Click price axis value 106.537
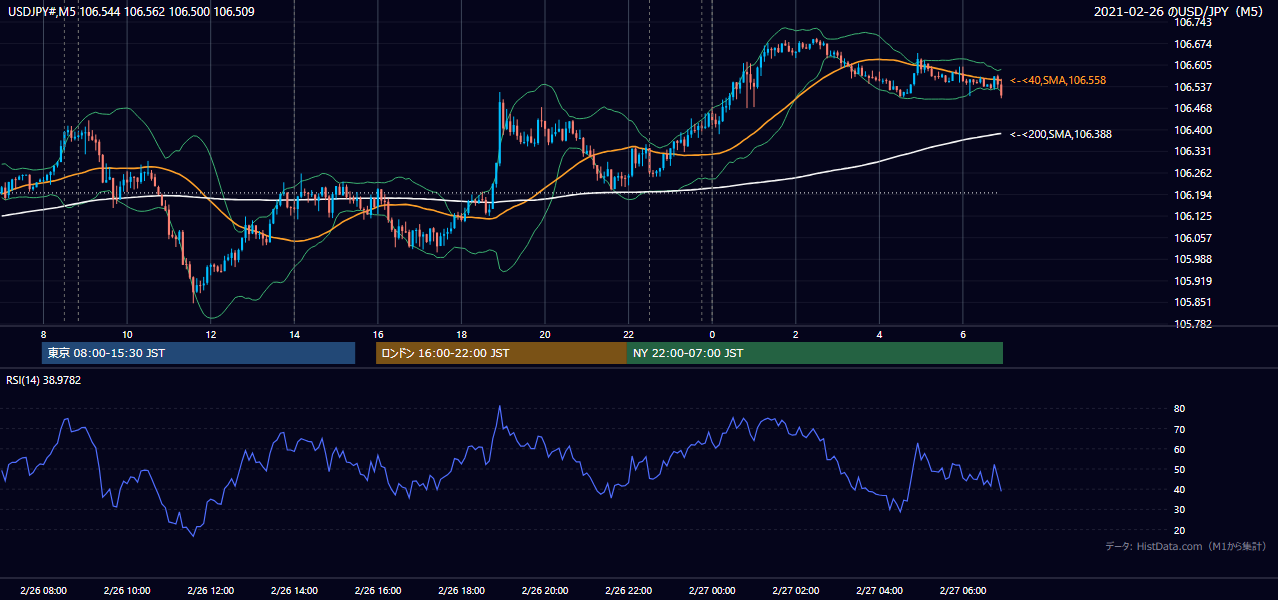 1193,87
